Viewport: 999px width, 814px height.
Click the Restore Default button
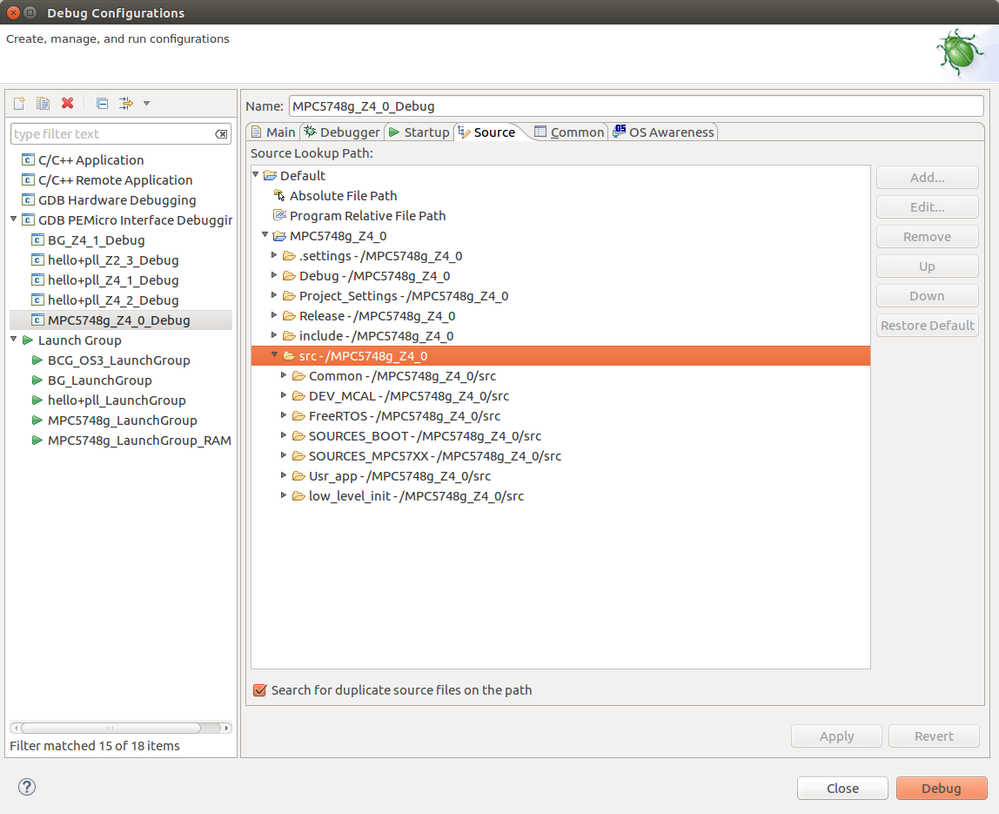[x=927, y=325]
